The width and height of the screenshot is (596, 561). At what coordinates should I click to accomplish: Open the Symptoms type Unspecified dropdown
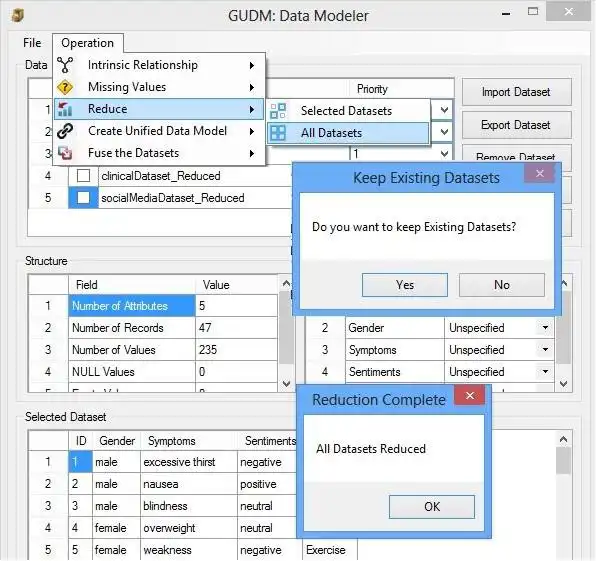(x=545, y=350)
